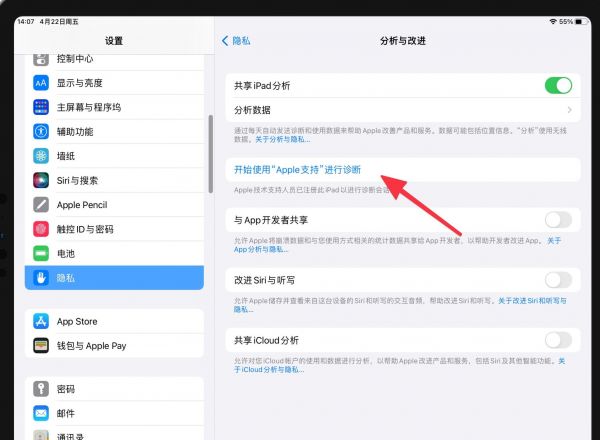Open App Store settings label
The height and width of the screenshot is (440, 600).
click(77, 321)
